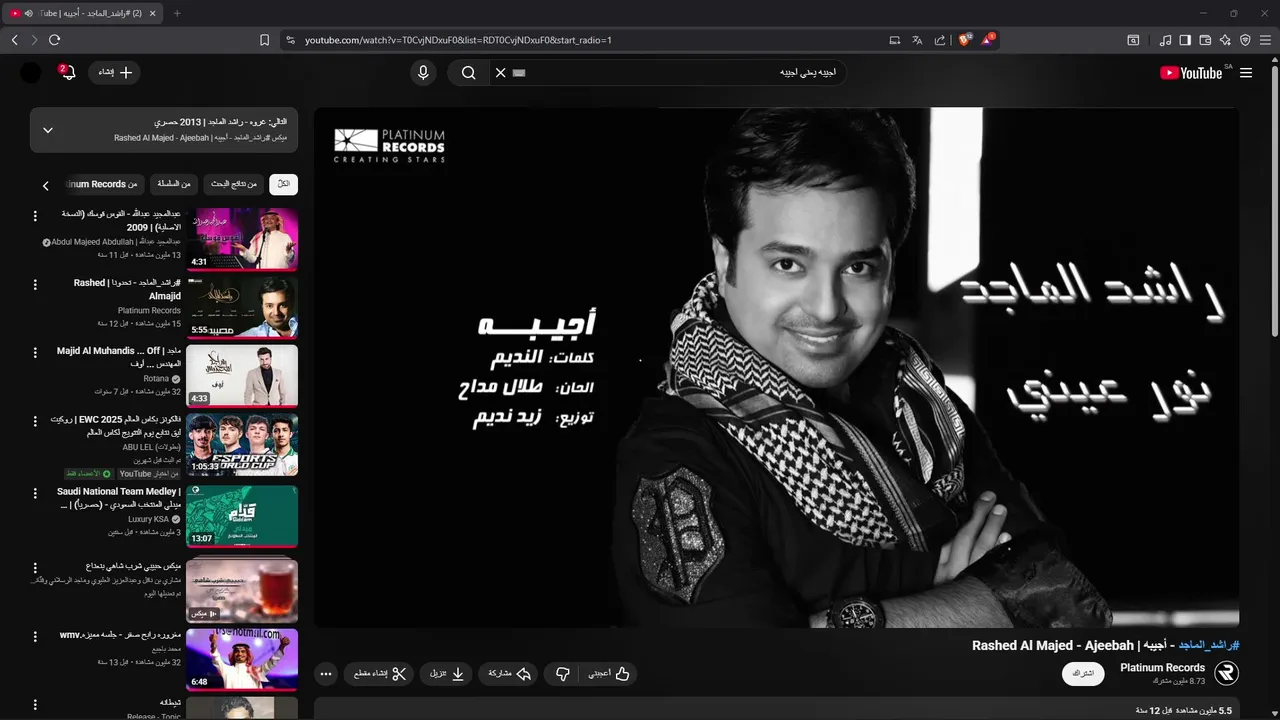Open Brave Wallet icon
This screenshot has height=720, width=1280.
click(1205, 40)
